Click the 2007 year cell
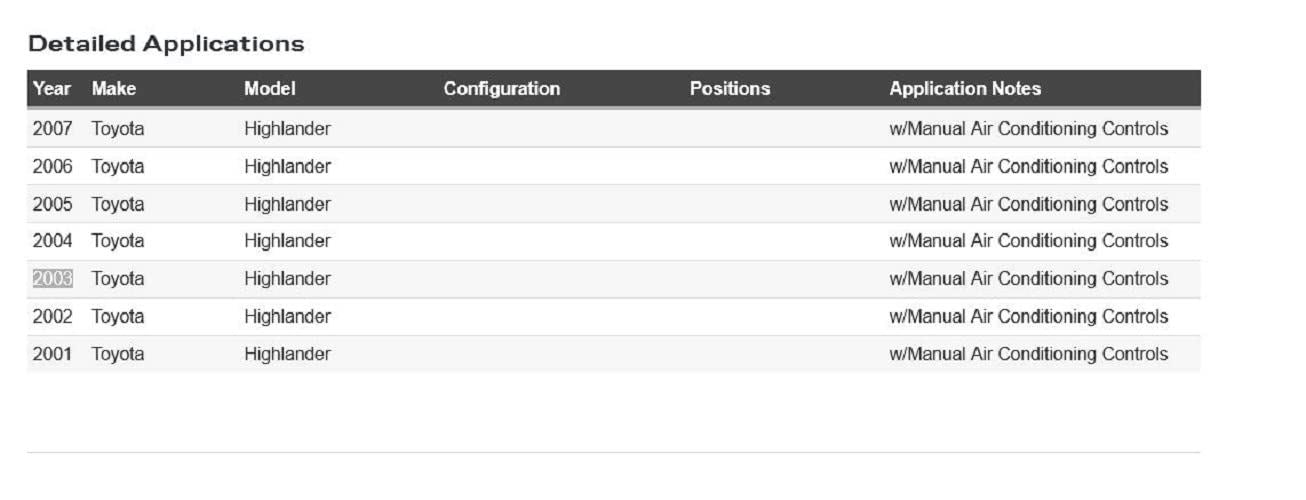This screenshot has width=1306, height=500. pyautogui.click(x=53, y=129)
